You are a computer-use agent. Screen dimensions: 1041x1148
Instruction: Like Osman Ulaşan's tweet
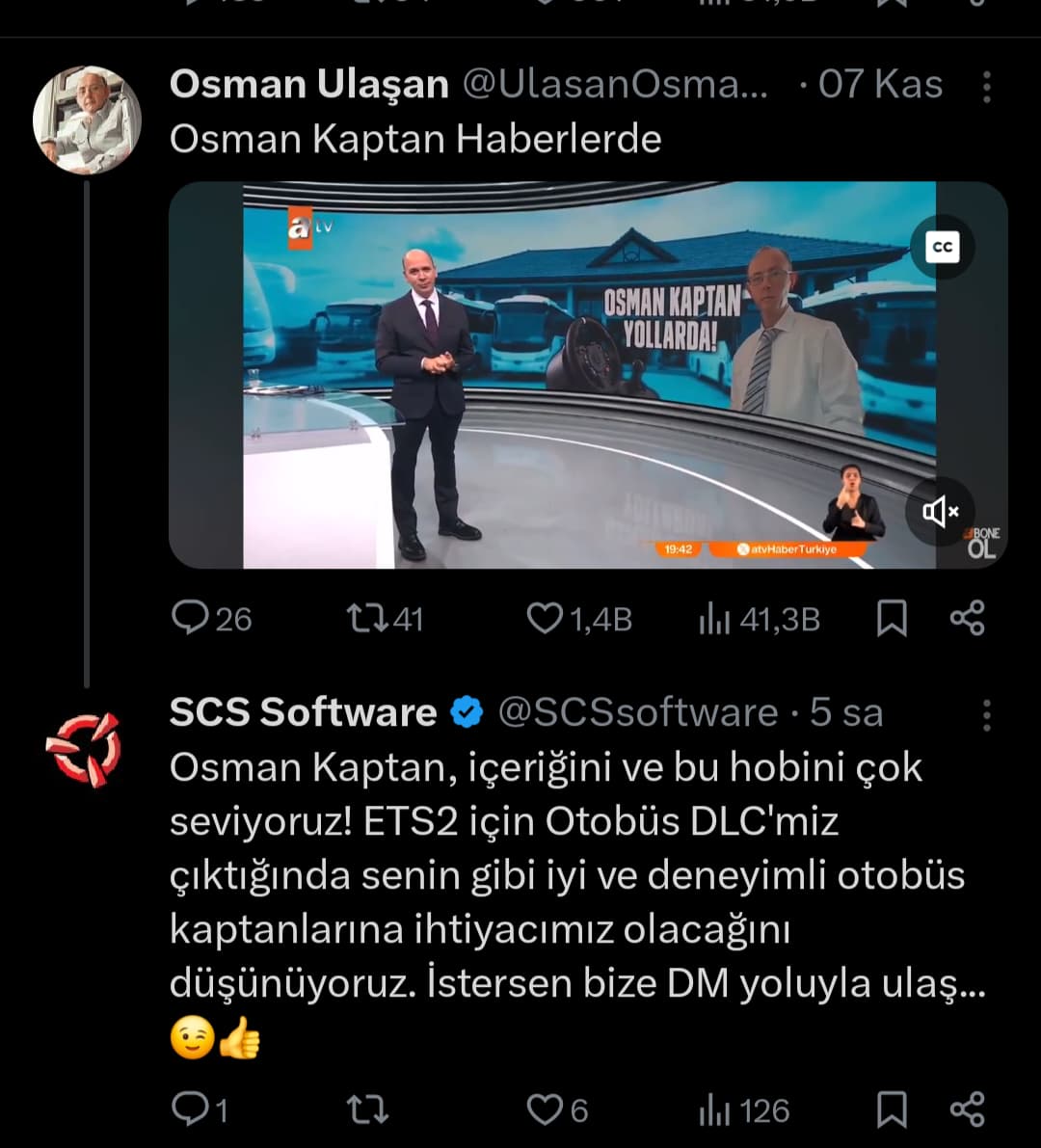545,618
